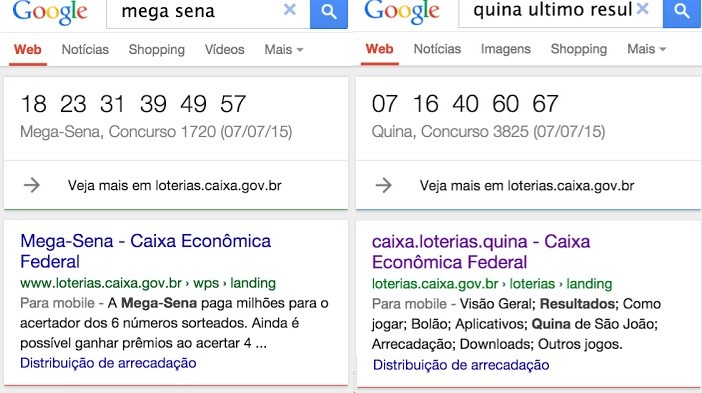This screenshot has width=702, height=393.
Task: Click the search magnifier for mega sena
Action: click(x=329, y=13)
